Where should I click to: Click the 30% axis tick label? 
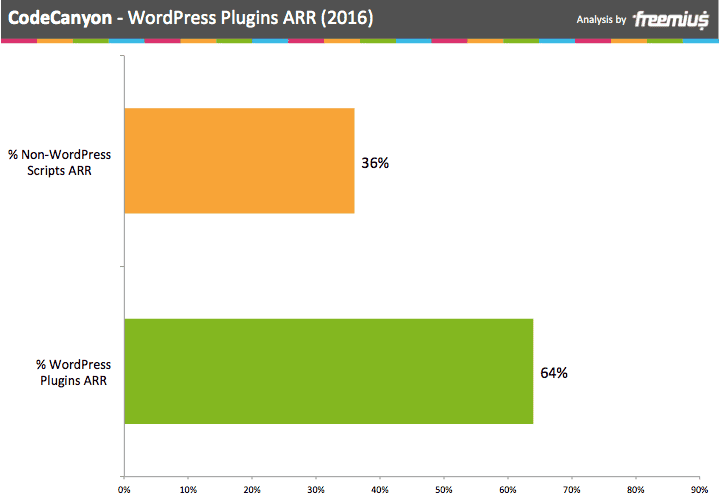point(316,490)
